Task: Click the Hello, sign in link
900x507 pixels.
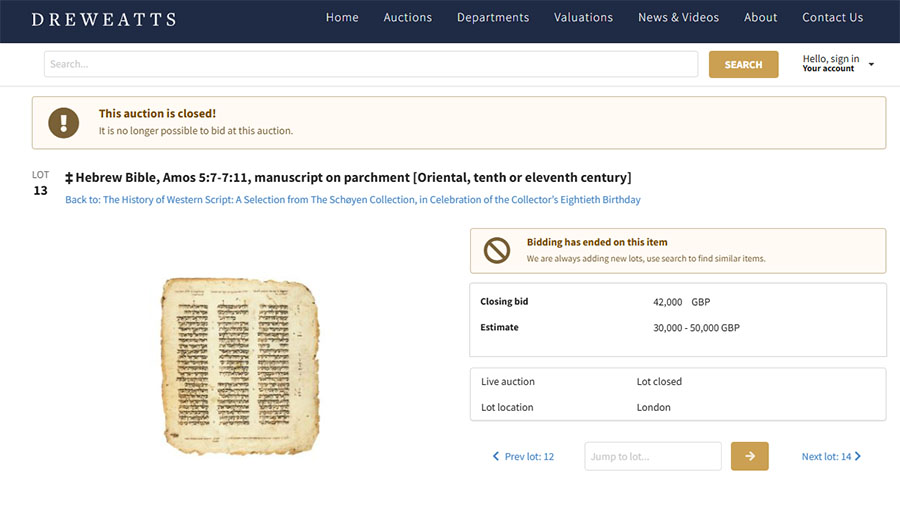Action: [x=830, y=59]
